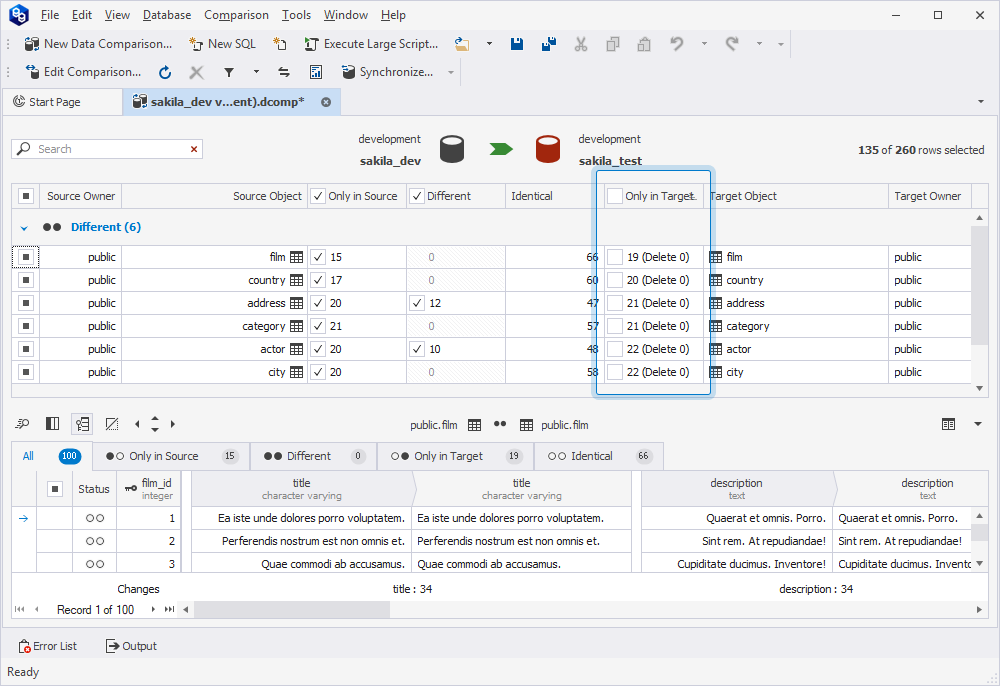Viewport: 1000px width, 686px height.
Task: Open the Comparison menu
Action: coord(236,15)
